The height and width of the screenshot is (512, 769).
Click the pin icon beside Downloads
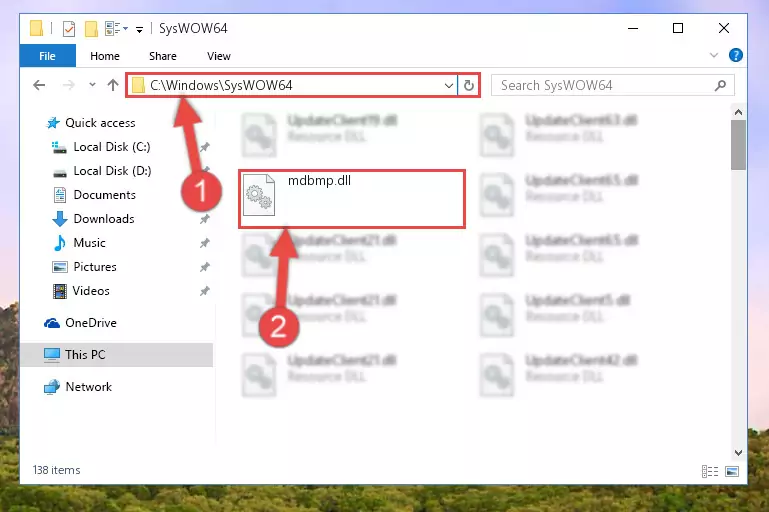205,219
